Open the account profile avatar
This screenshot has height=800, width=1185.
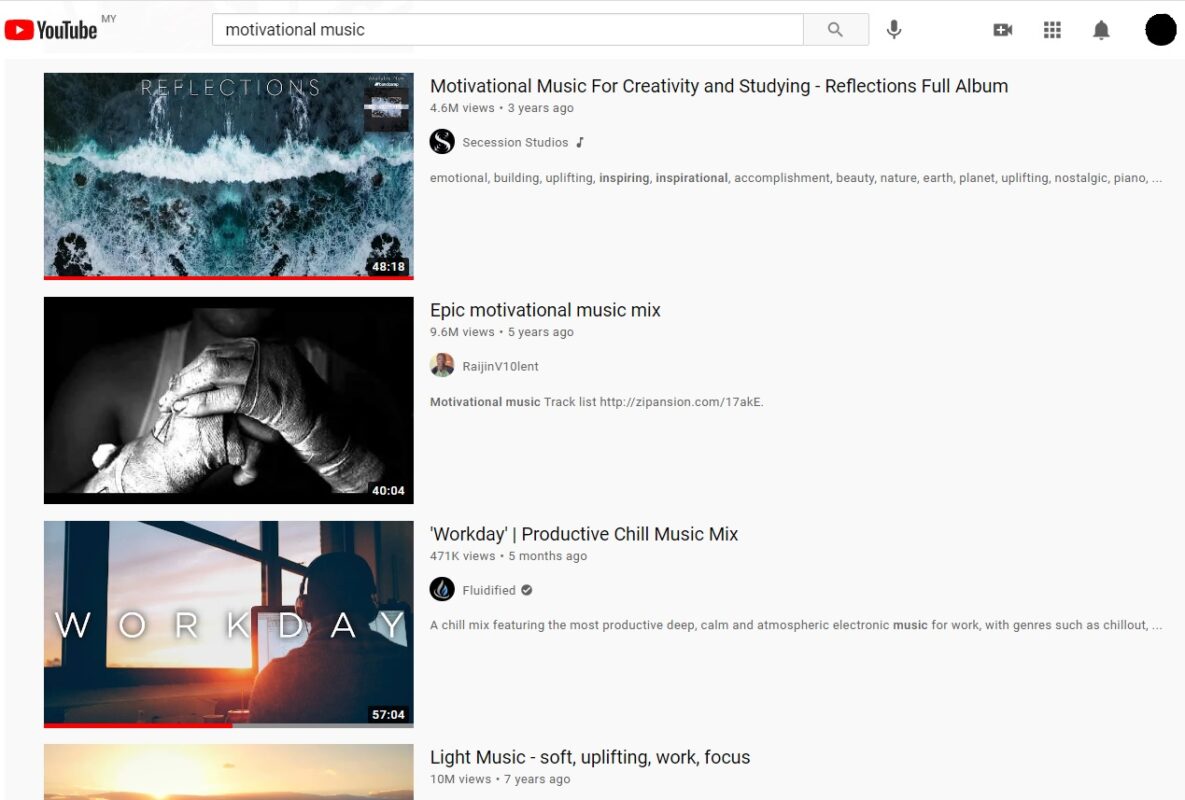click(x=1161, y=29)
